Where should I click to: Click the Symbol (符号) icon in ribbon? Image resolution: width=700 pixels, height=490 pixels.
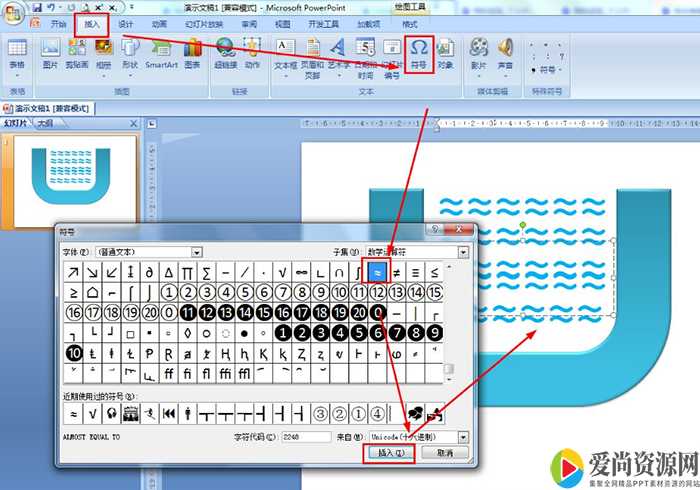tap(421, 54)
